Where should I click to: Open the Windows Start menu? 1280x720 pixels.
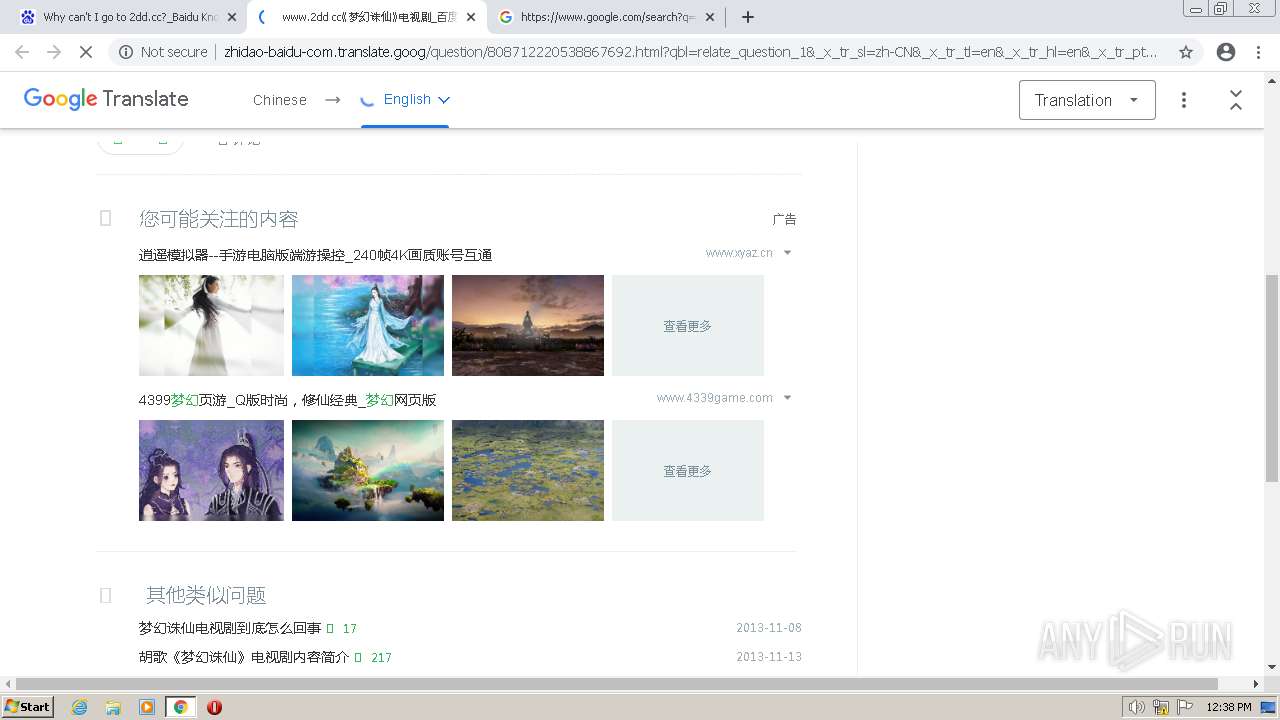(28, 706)
